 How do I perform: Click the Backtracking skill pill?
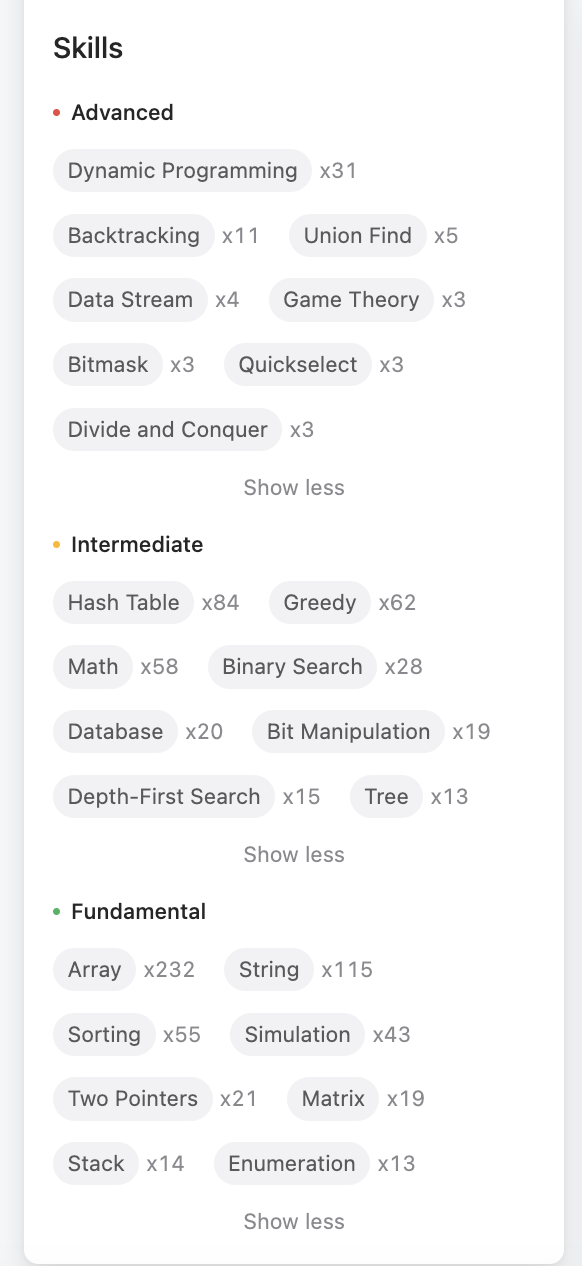[x=133, y=235]
